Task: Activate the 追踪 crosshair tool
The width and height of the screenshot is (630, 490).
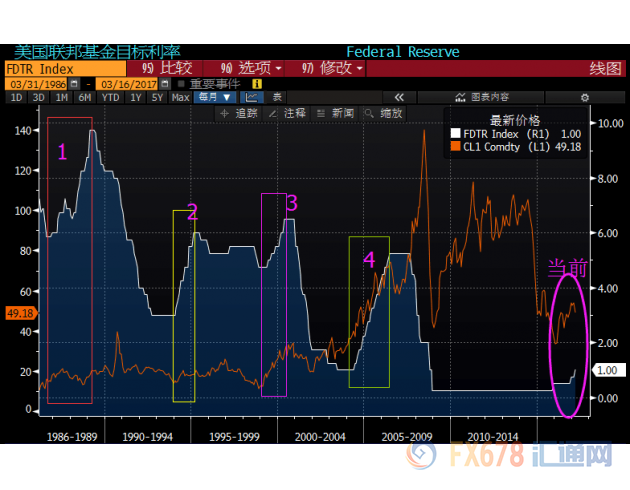Action: pyautogui.click(x=238, y=113)
